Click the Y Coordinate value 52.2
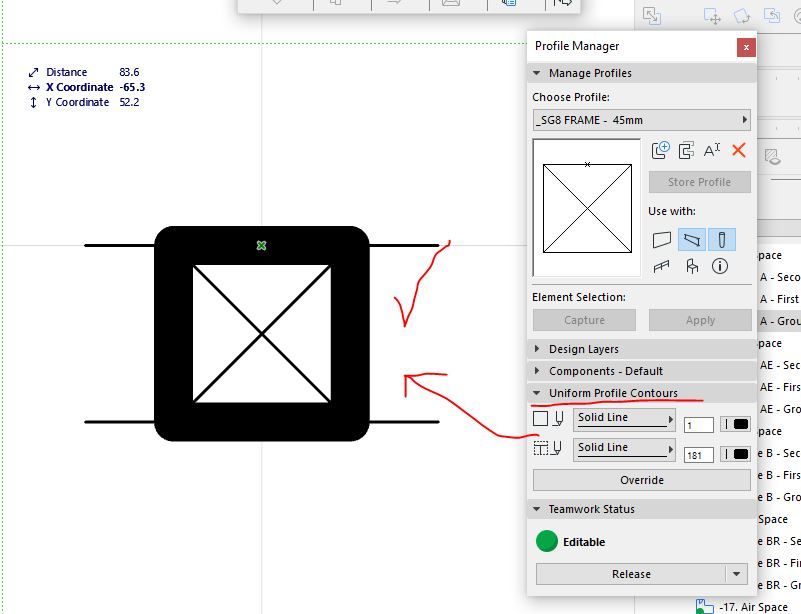 click(x=129, y=102)
